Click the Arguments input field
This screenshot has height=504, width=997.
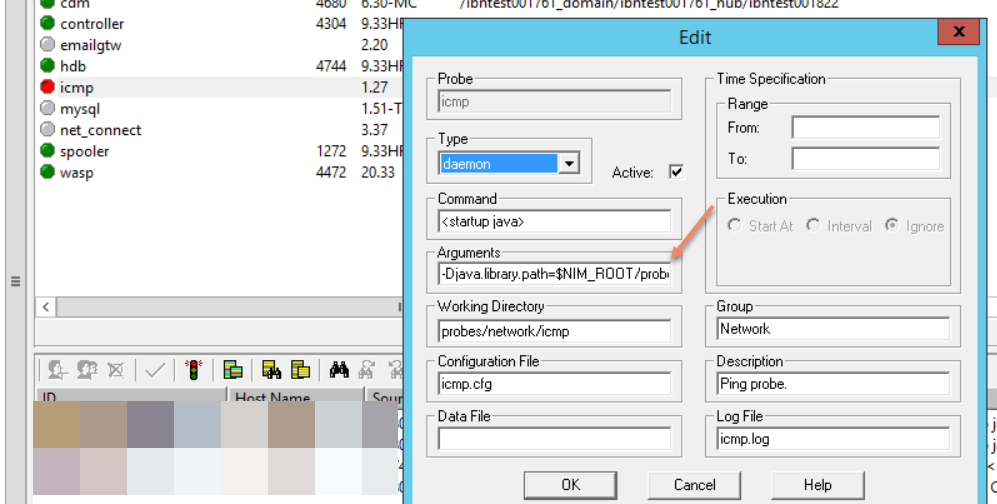554,275
